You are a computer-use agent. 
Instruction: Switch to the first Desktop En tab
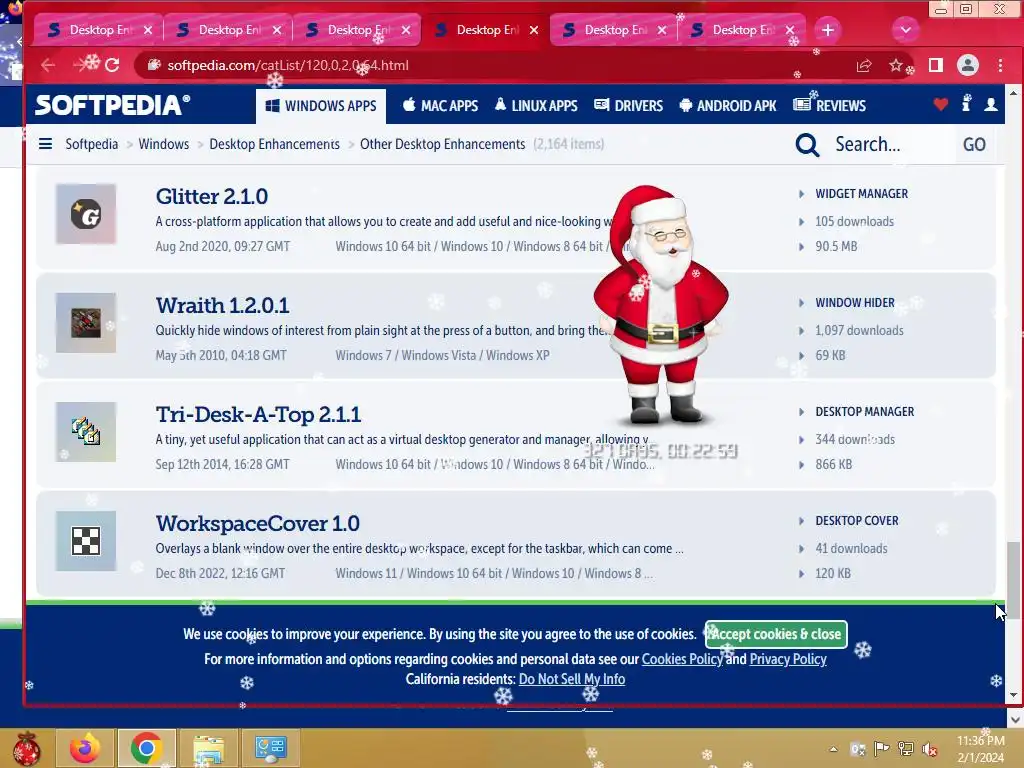tap(95, 30)
